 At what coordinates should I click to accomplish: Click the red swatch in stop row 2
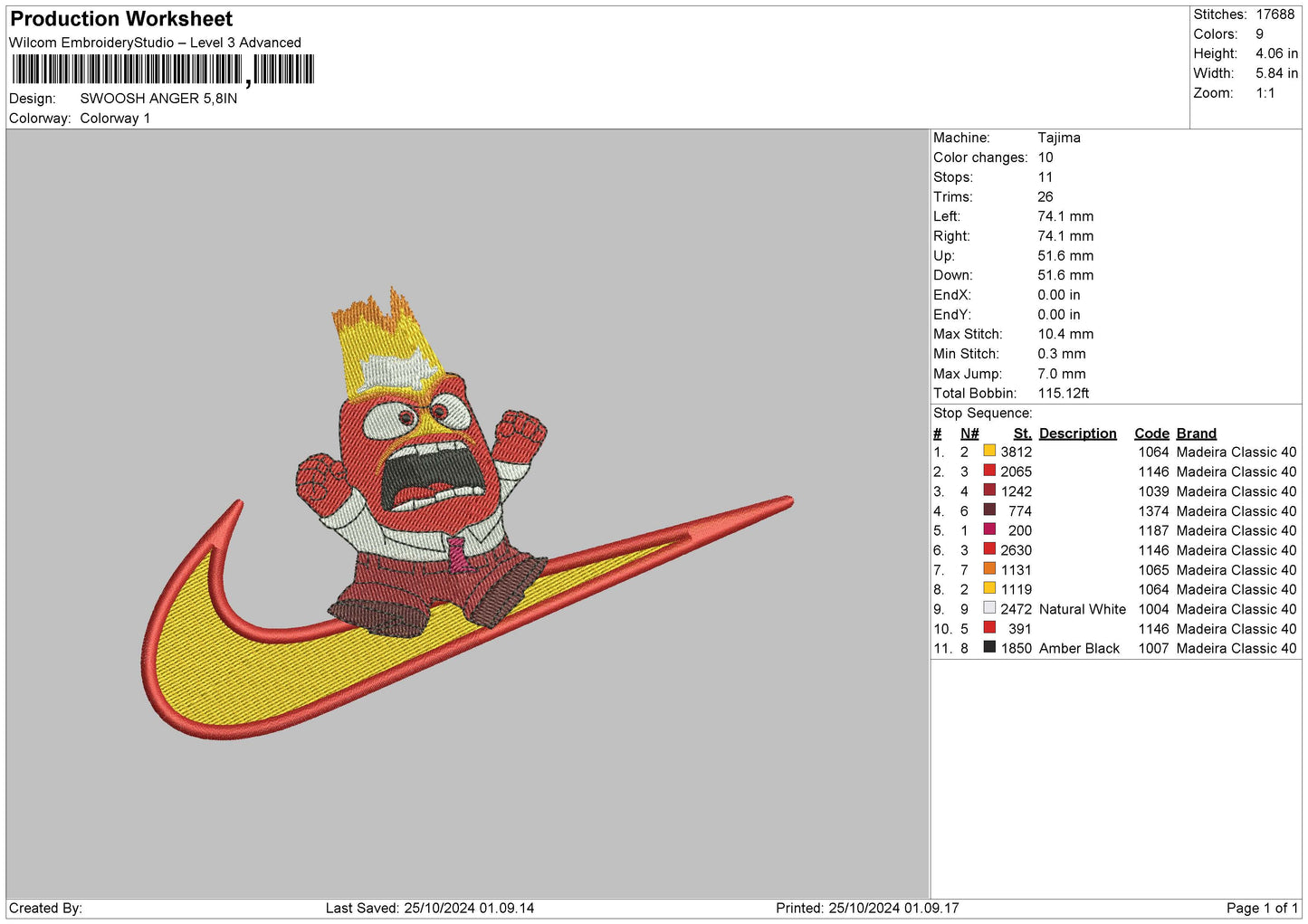pos(989,471)
